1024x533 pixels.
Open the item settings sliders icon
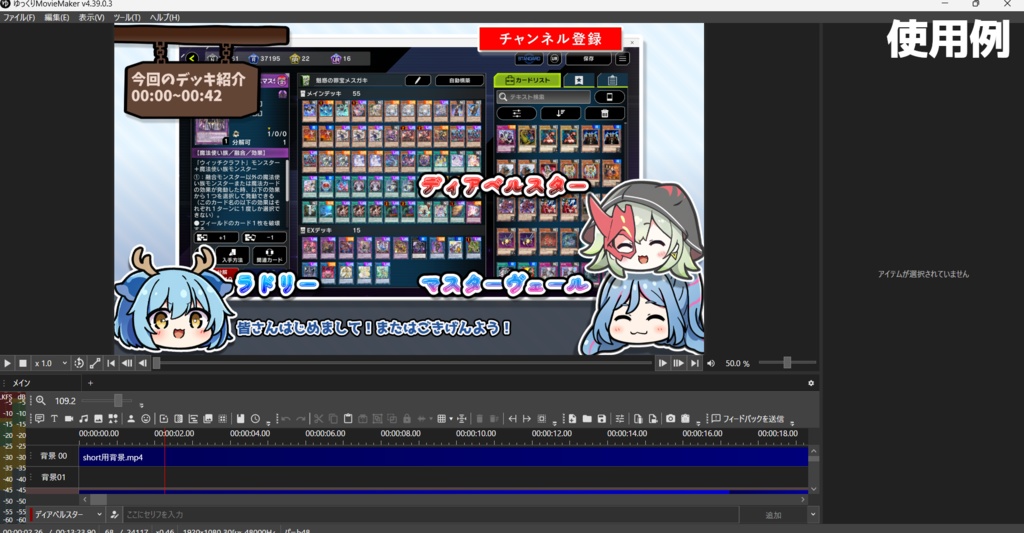[620, 419]
